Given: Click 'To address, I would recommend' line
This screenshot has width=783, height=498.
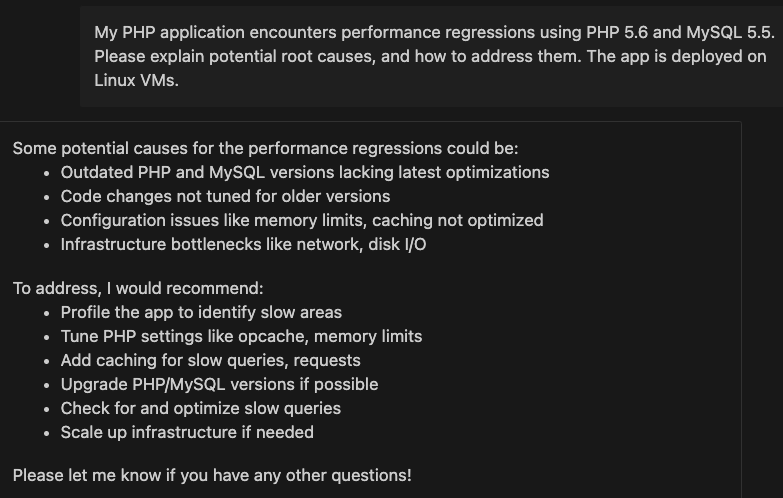Looking at the screenshot, I should pos(138,288).
